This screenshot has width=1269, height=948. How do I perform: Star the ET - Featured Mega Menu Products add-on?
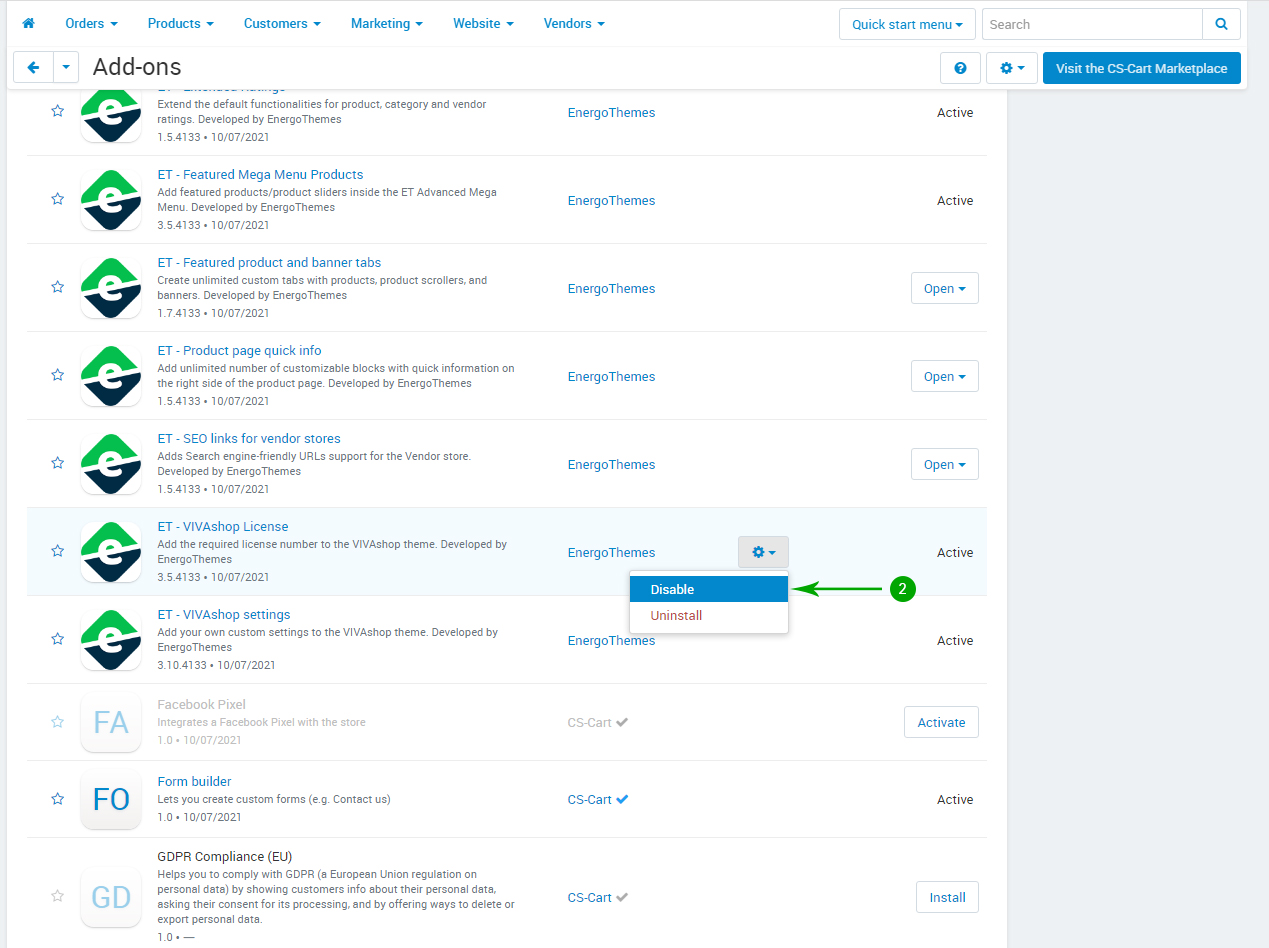57,199
